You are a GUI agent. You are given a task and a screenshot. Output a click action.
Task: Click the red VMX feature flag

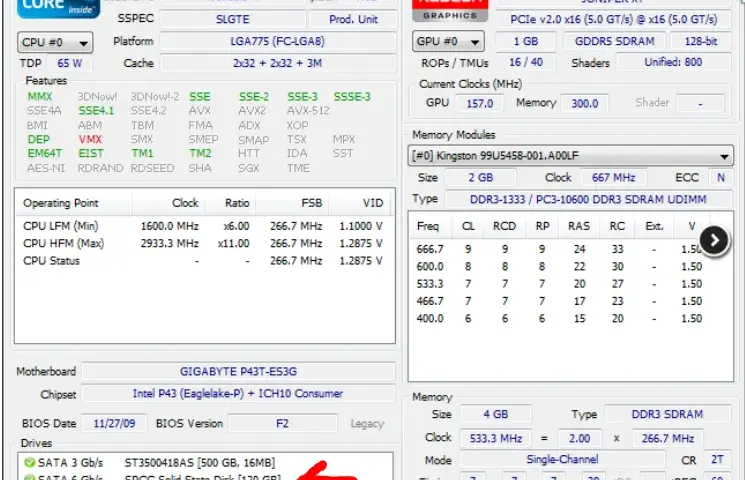90,139
